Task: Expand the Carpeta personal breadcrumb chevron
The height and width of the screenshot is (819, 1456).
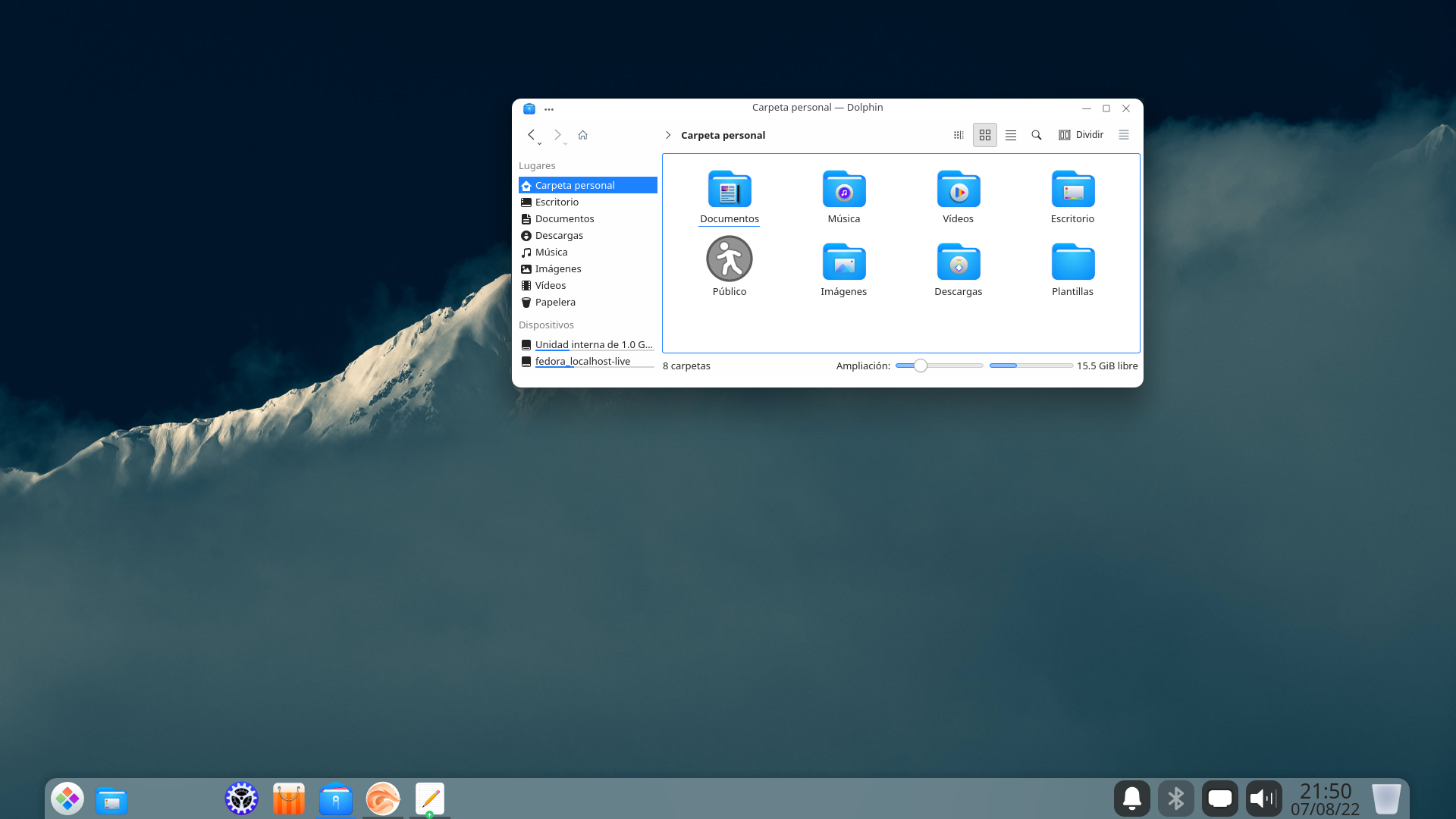Action: (x=668, y=135)
